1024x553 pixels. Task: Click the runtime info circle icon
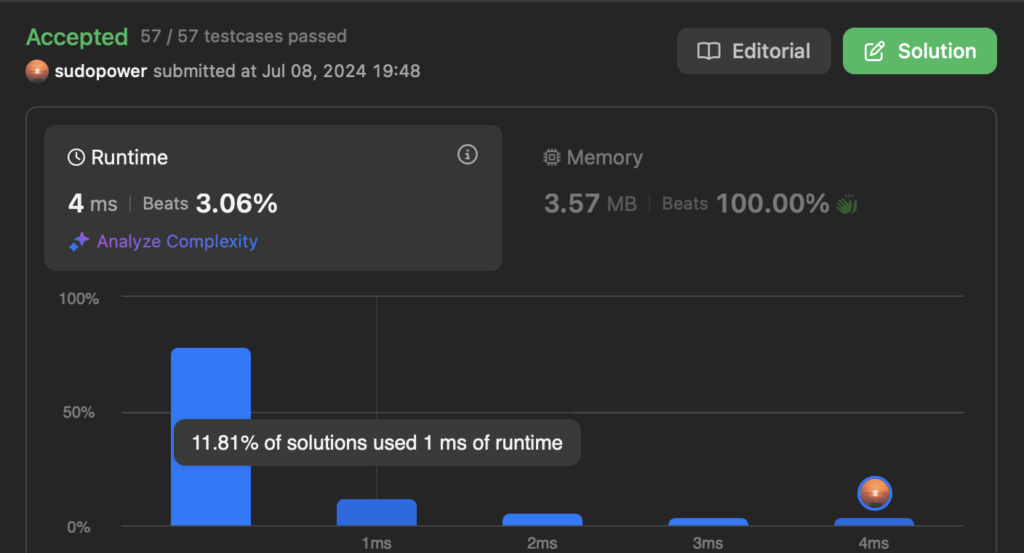pos(467,155)
